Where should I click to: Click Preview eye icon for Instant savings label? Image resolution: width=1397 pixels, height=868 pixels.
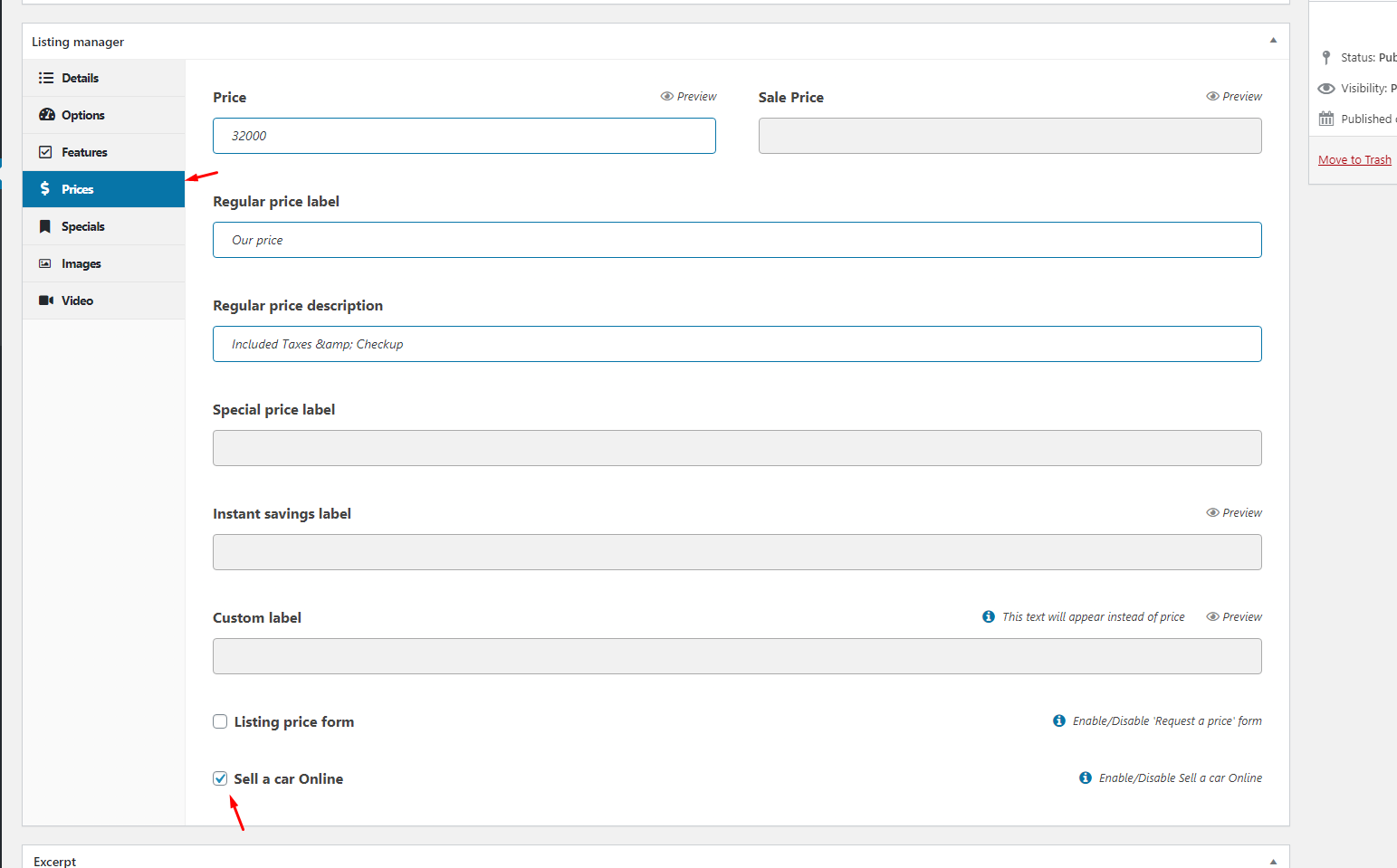point(1212,512)
